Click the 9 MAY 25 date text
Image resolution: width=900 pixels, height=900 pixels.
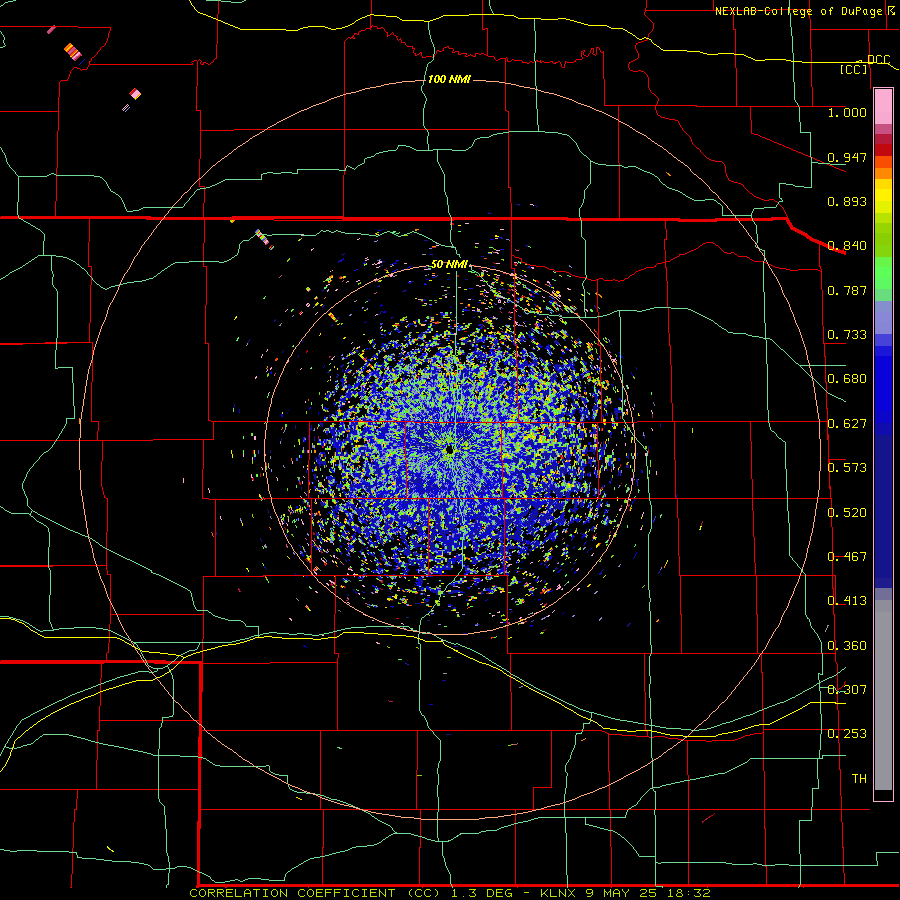pos(620,893)
